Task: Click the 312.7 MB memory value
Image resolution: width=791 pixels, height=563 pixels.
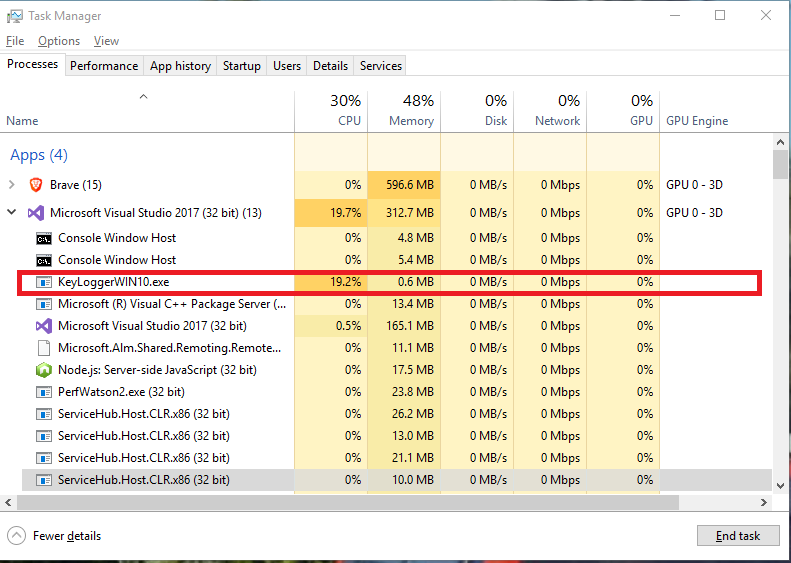Action: click(x=410, y=213)
